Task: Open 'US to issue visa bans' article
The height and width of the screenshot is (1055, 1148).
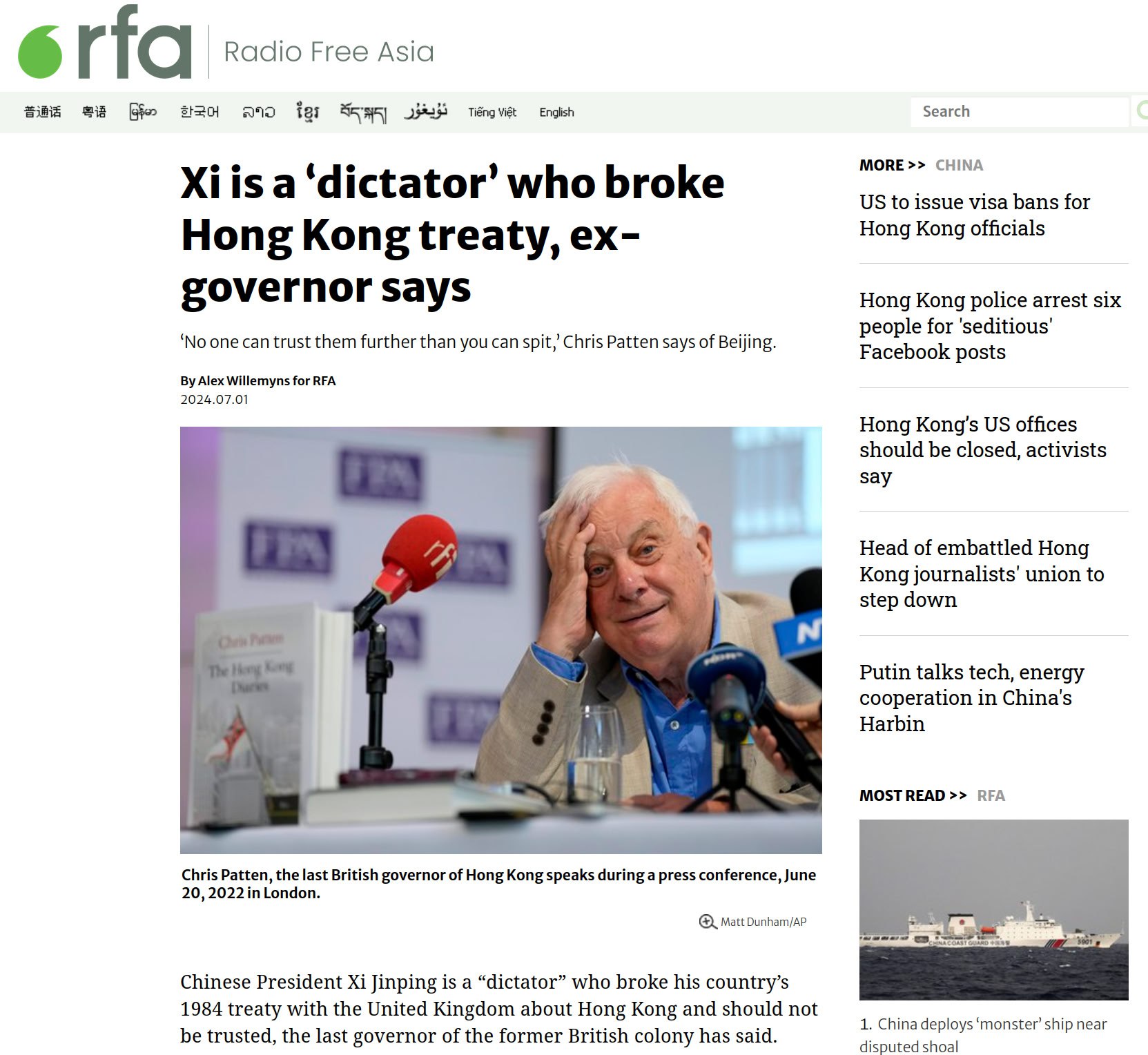Action: point(974,215)
